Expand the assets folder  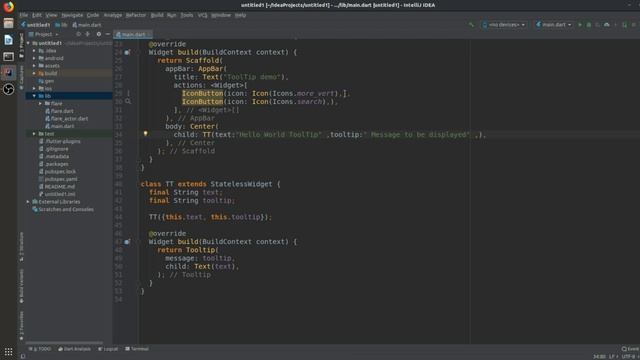(34, 66)
